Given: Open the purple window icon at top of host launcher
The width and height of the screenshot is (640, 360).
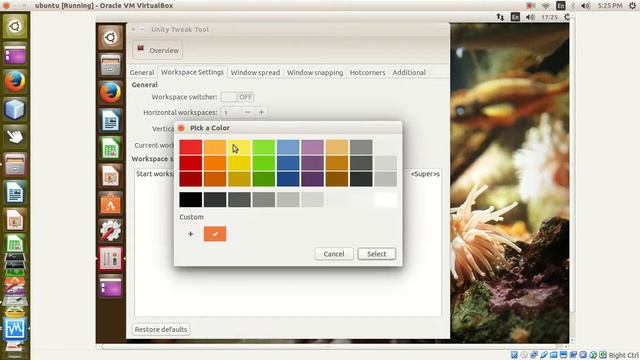Looking at the screenshot, I should point(15,54).
